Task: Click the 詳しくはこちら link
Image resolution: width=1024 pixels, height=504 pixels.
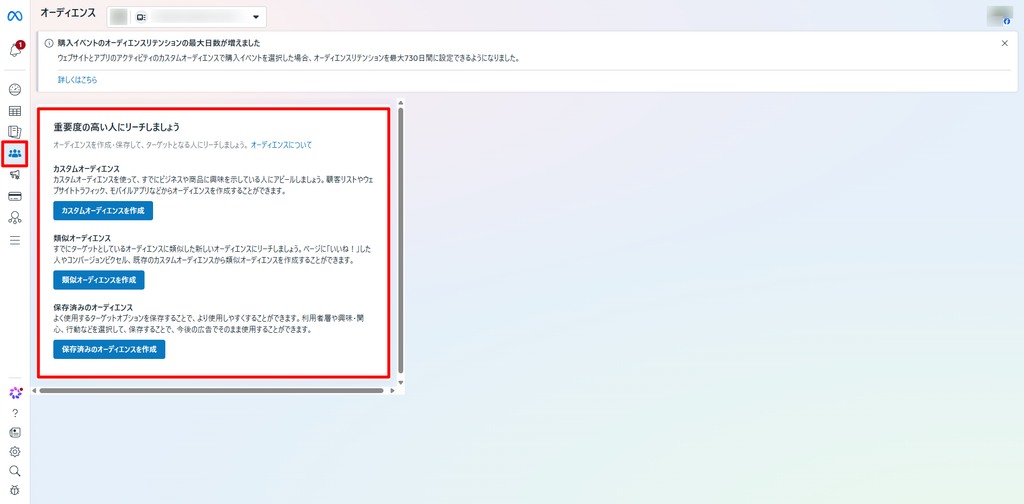Action: tap(78, 80)
